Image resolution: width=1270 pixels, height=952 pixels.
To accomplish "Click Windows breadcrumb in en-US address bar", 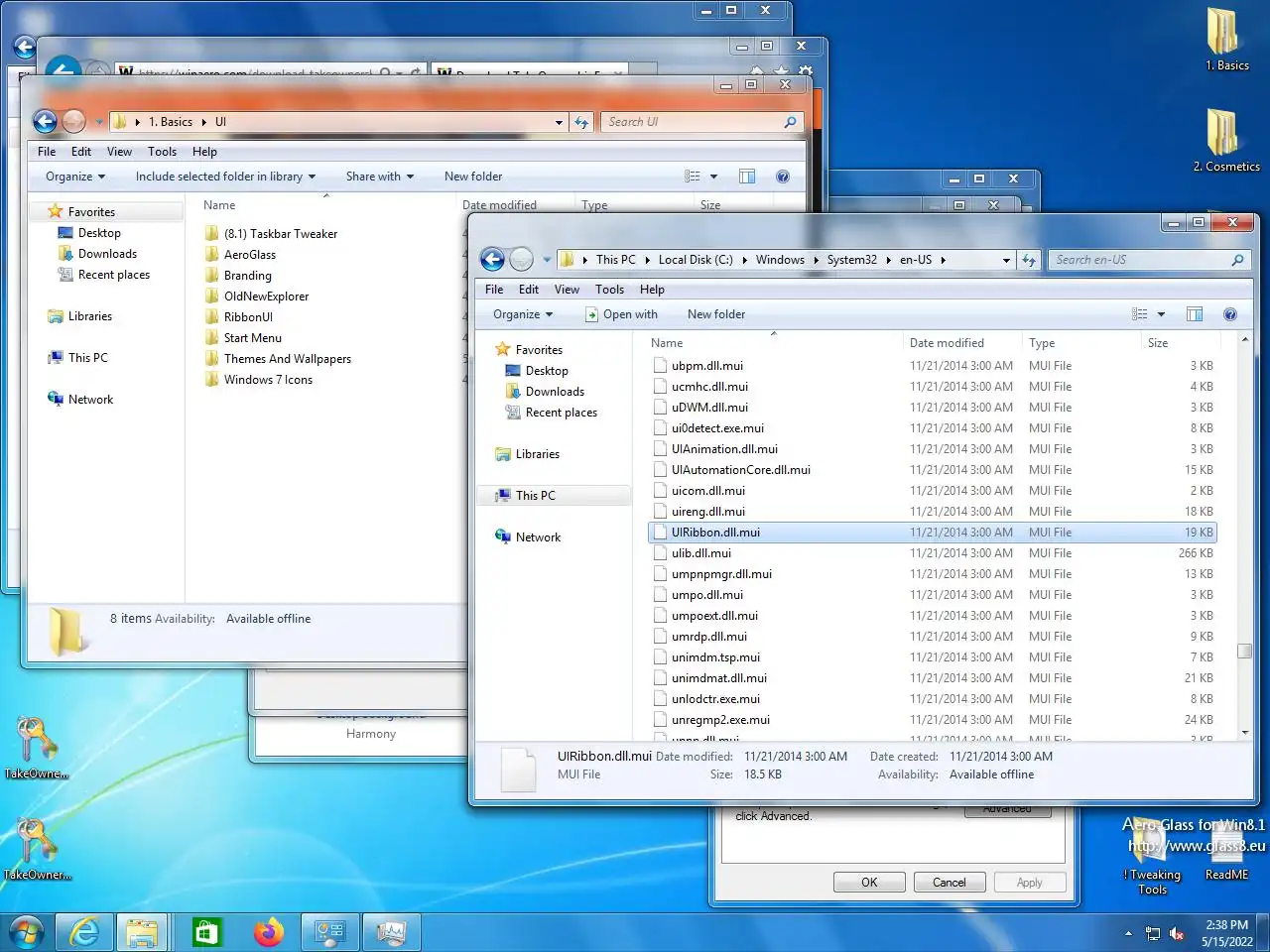I will click(x=780, y=260).
